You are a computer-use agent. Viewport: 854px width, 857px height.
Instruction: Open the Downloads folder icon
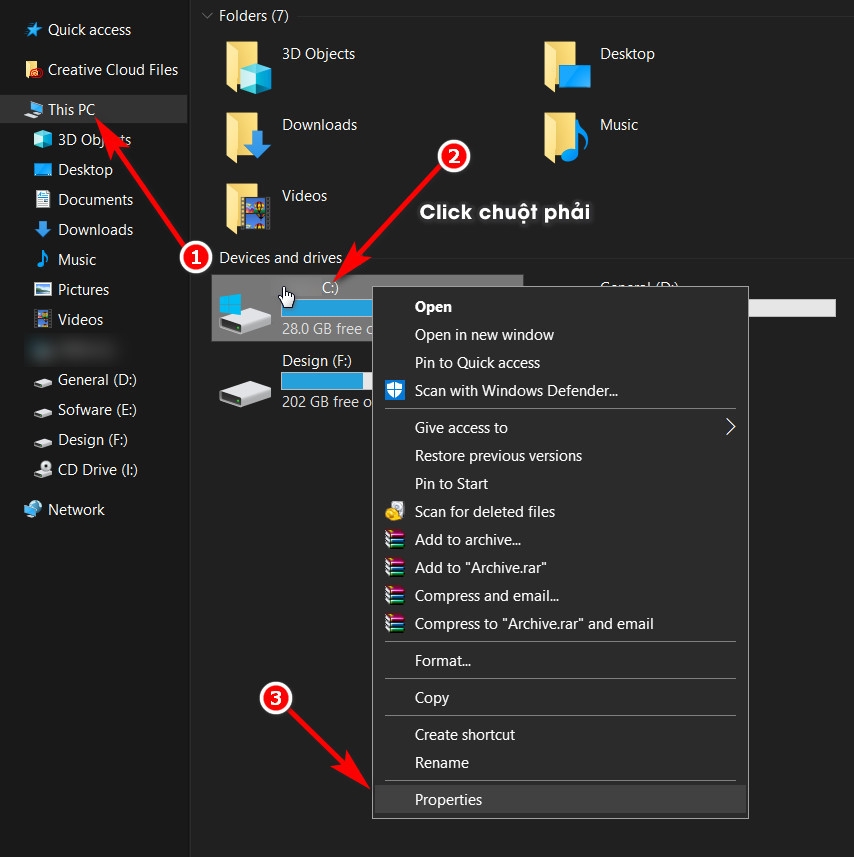(248, 133)
